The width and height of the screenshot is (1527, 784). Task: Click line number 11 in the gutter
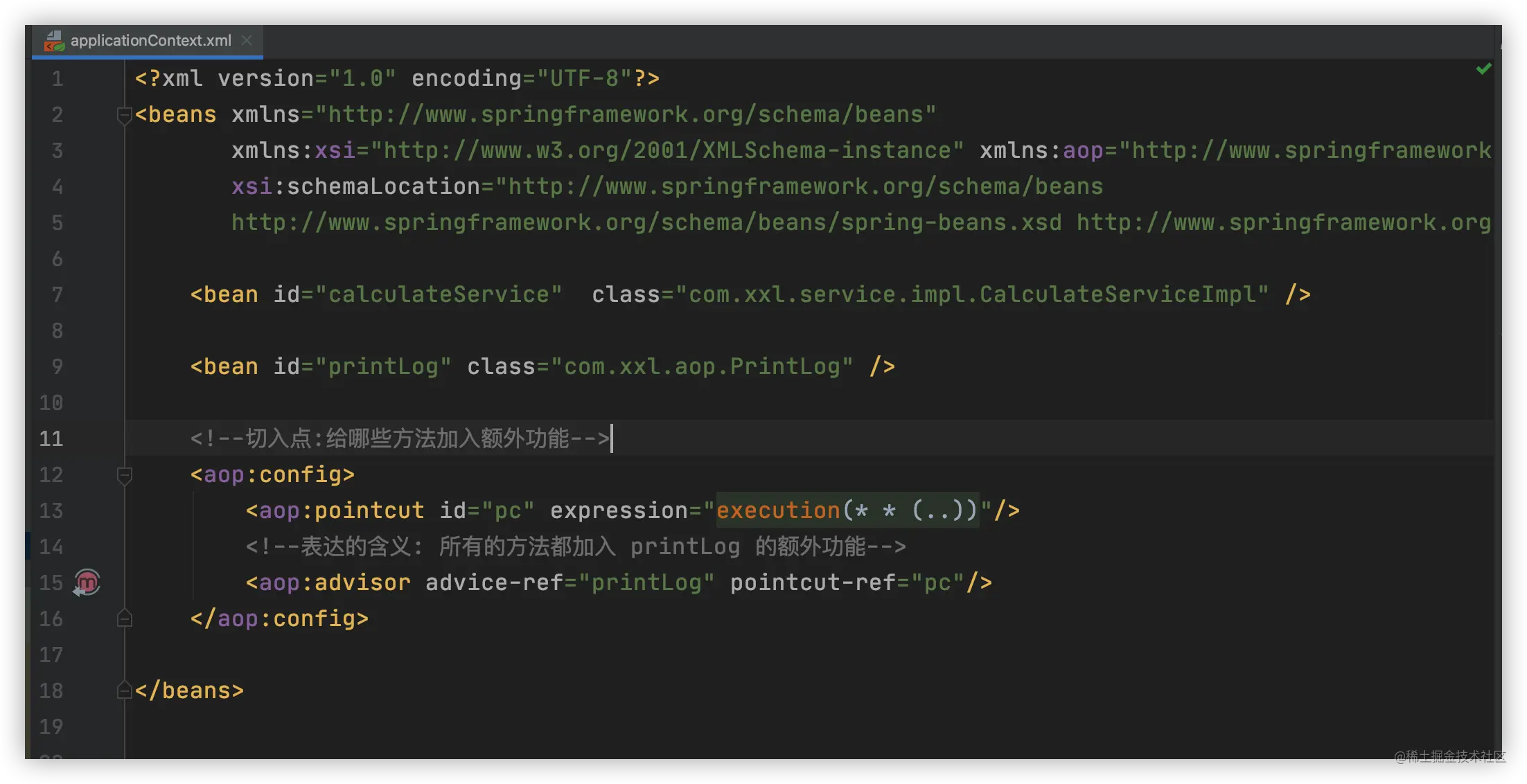pos(51,438)
